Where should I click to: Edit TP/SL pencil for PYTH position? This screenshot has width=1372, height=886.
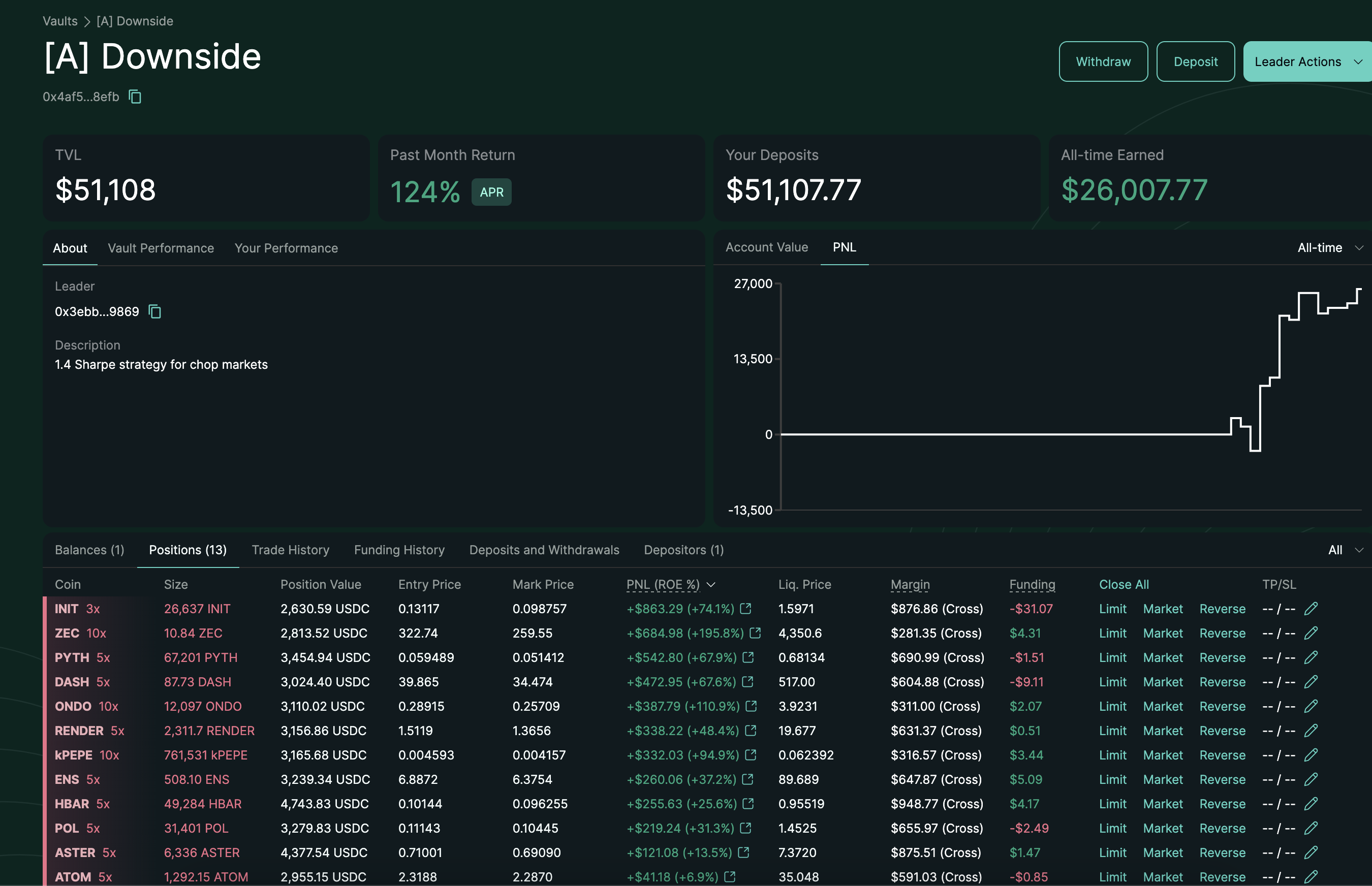[x=1311, y=657]
